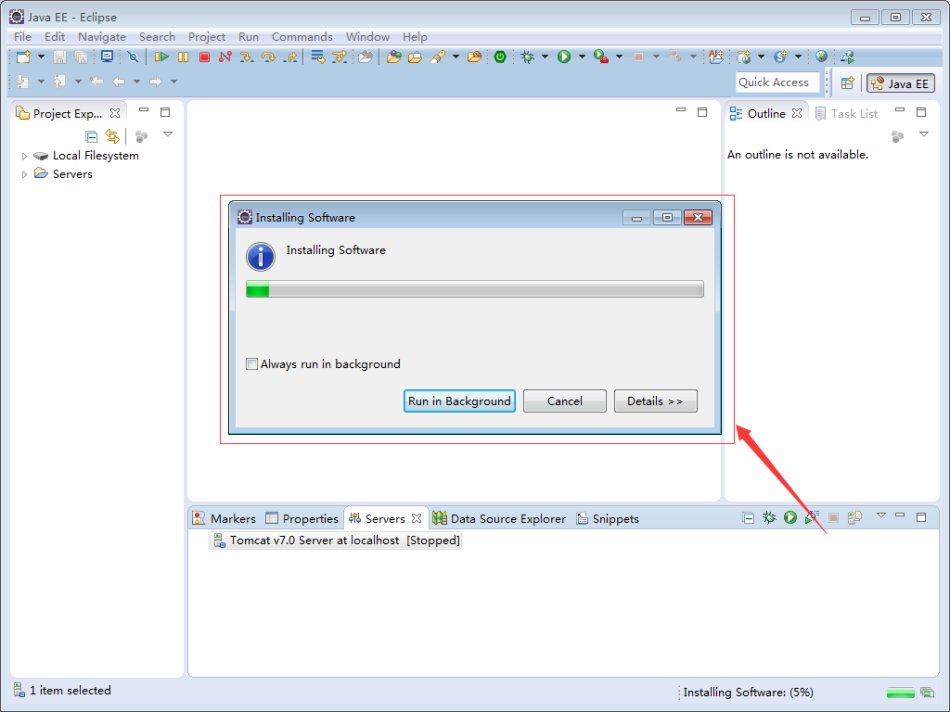950x712 pixels.
Task: Tick the Always run in background checkbox
Action: tap(251, 364)
